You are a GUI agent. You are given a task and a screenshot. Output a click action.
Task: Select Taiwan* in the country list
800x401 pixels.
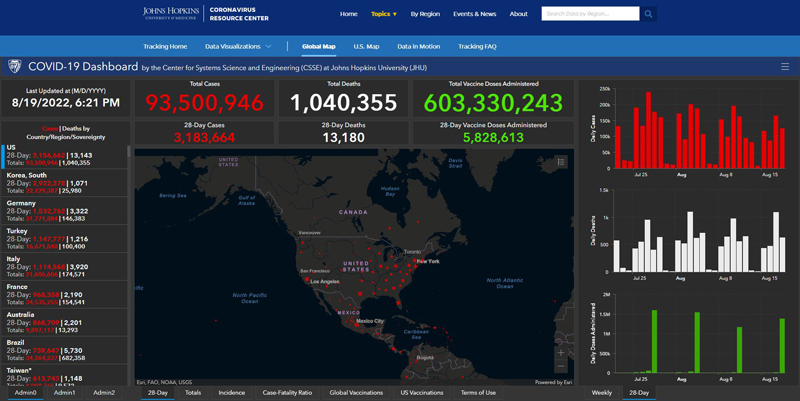pos(64,375)
